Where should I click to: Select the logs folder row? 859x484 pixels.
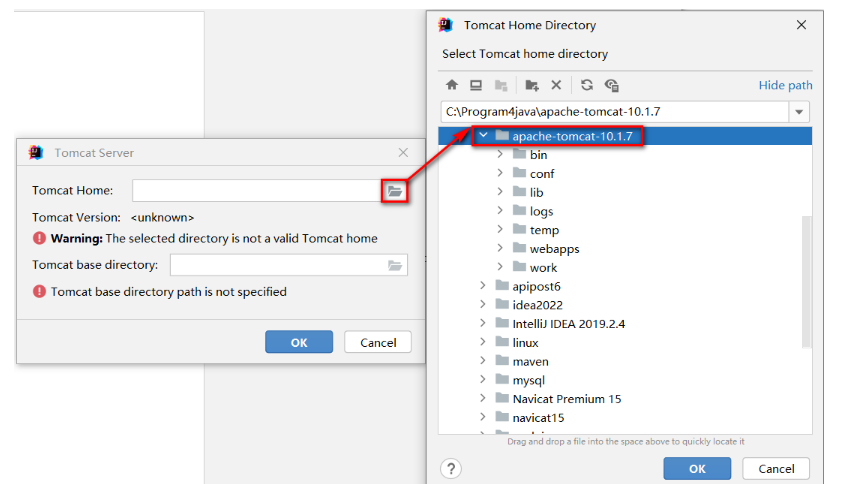pos(625,211)
